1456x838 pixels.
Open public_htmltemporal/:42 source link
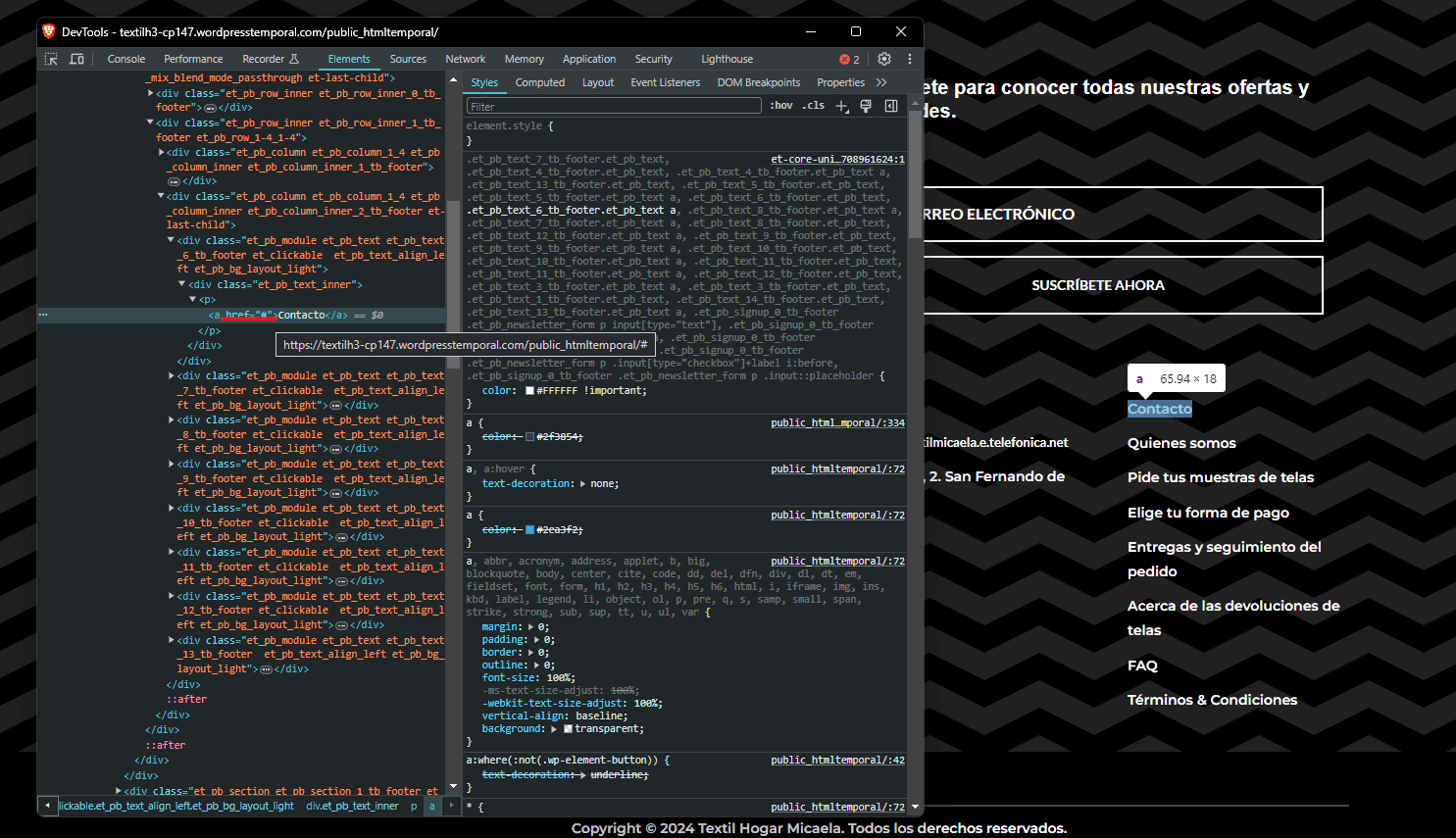(837, 760)
